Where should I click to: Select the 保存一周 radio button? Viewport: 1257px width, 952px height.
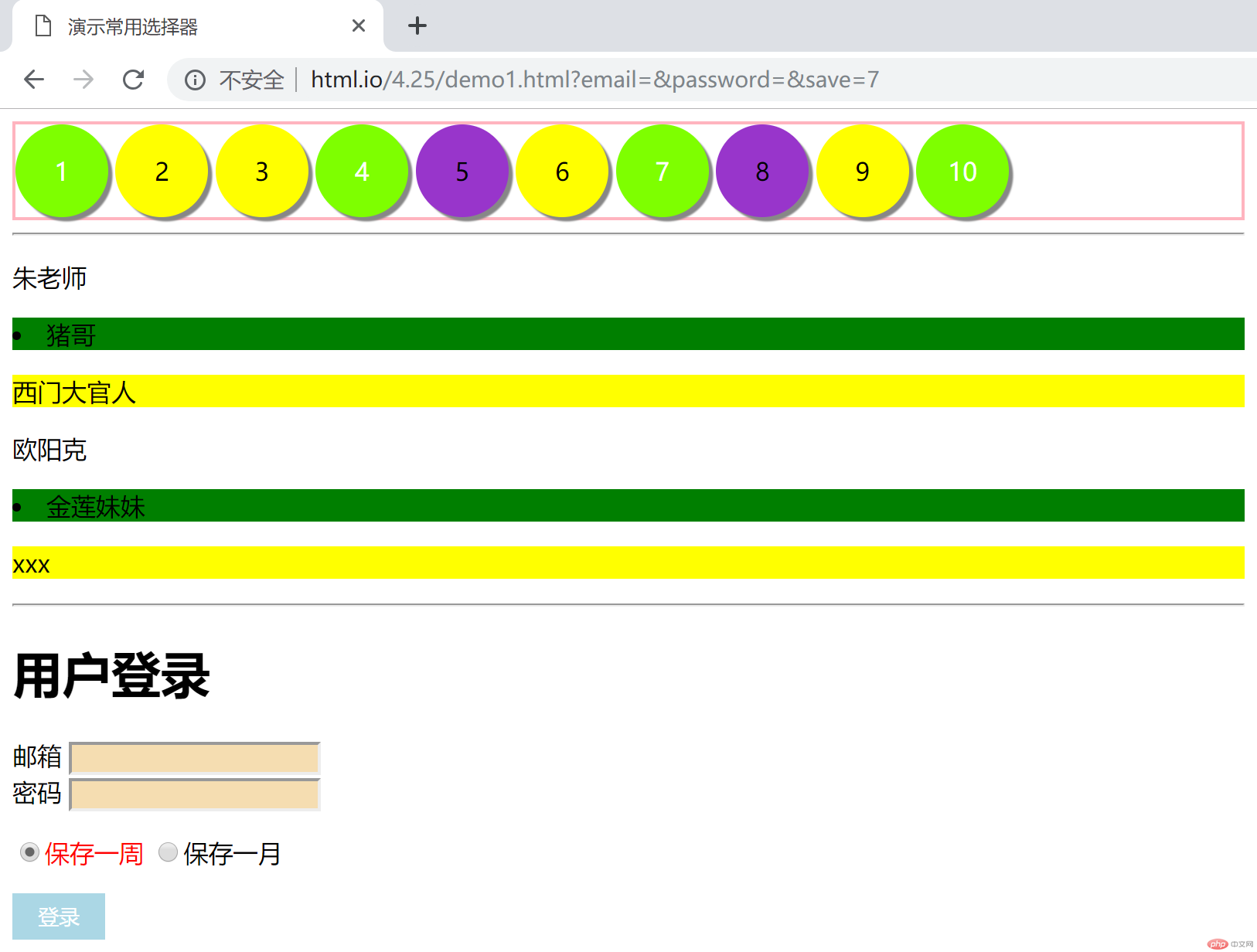[x=29, y=852]
